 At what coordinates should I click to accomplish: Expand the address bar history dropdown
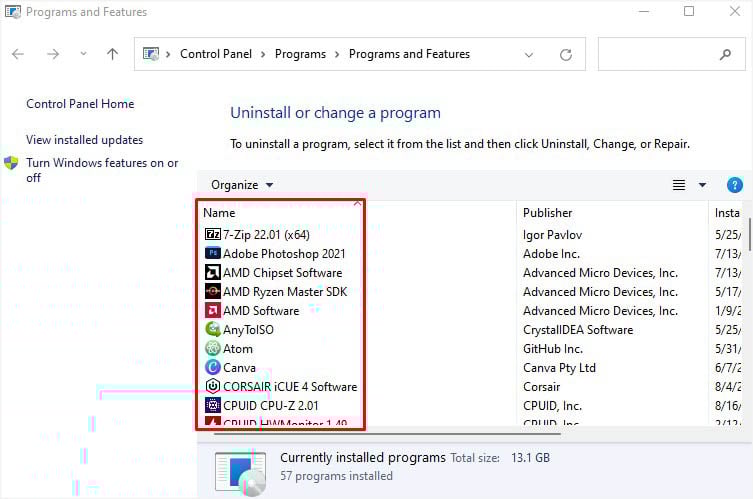click(529, 54)
